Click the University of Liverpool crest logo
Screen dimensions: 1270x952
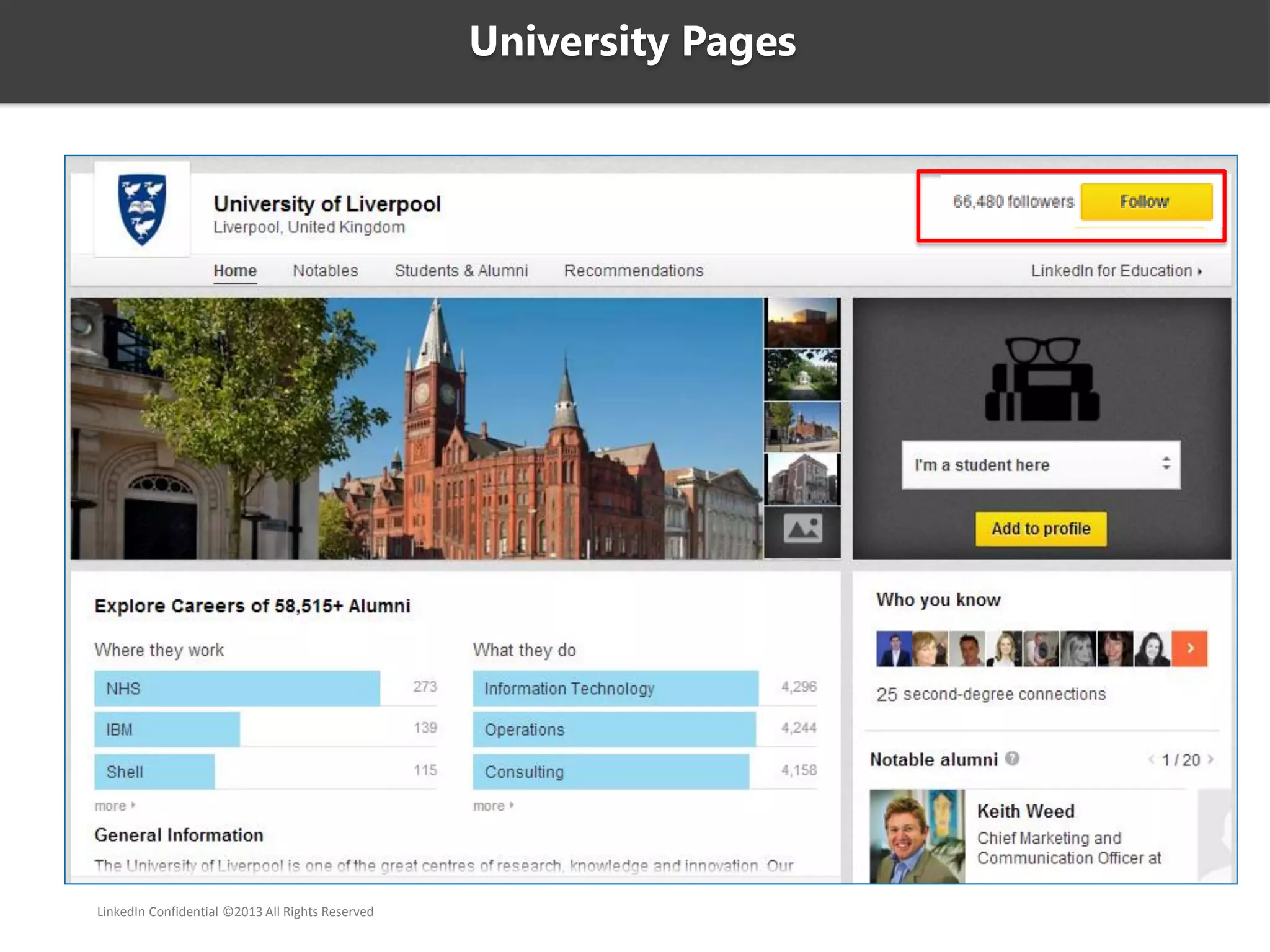(142, 209)
